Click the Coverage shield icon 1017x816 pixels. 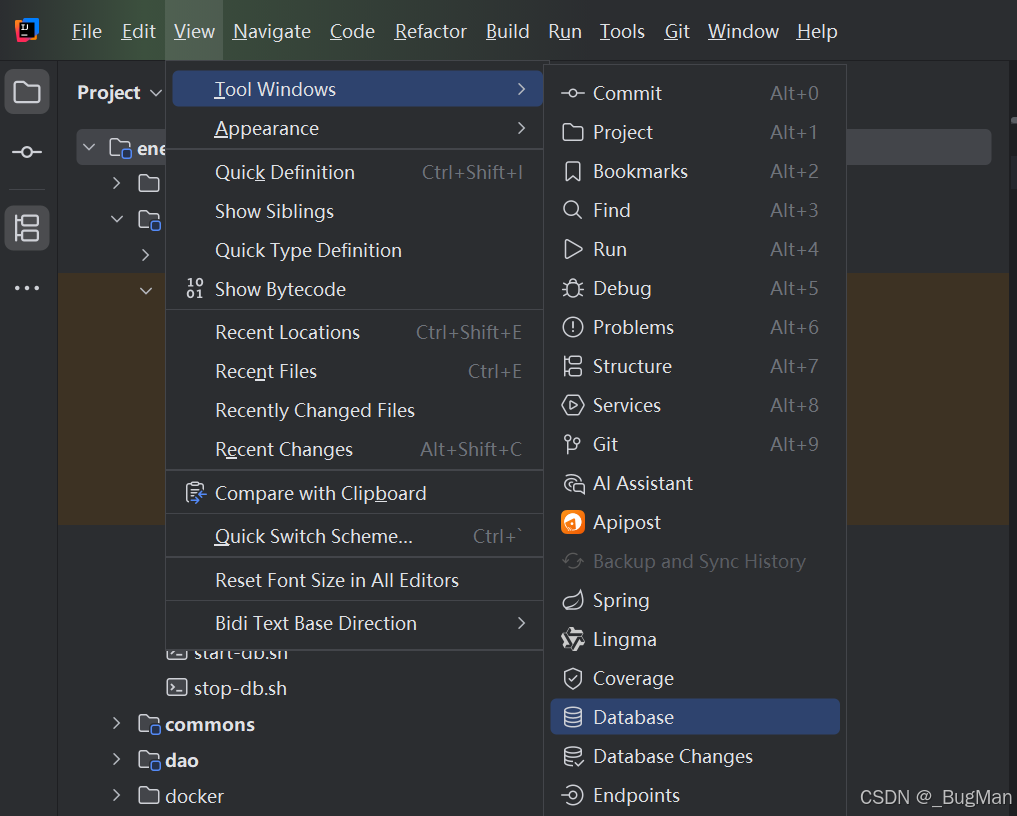pos(572,678)
